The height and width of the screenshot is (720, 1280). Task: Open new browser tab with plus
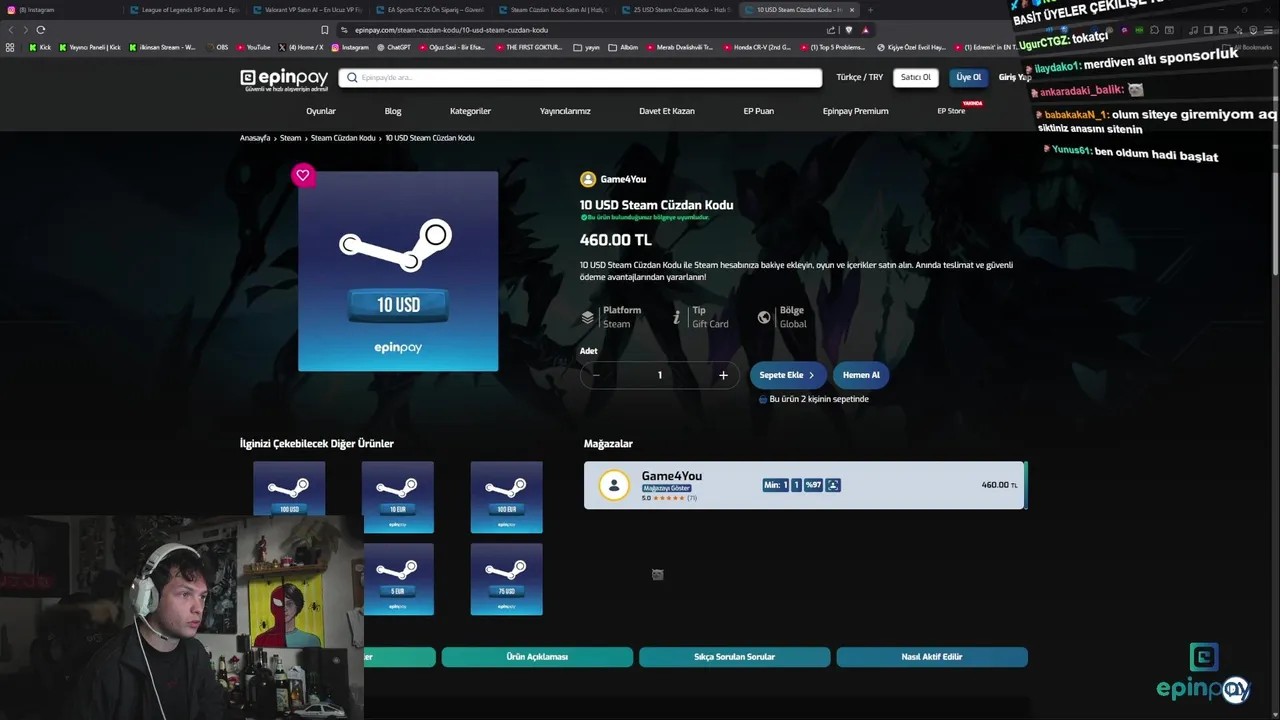pyautogui.click(x=870, y=10)
